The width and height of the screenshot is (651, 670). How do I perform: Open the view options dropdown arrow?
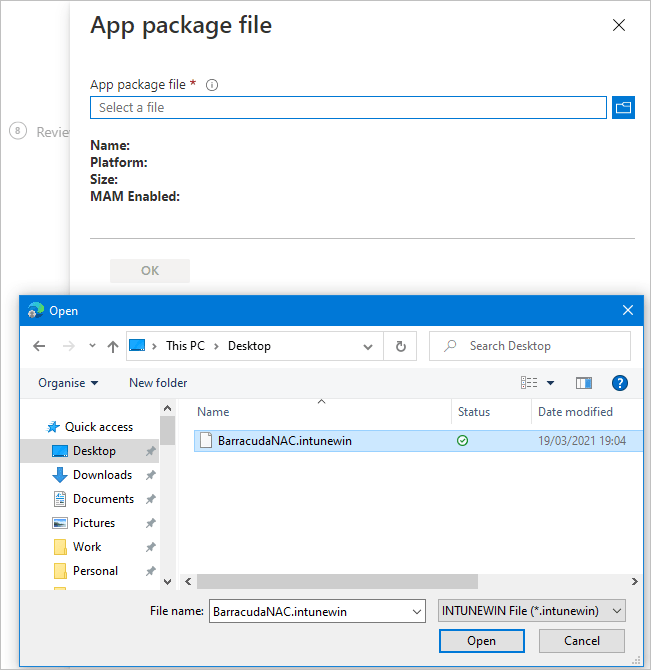click(551, 383)
